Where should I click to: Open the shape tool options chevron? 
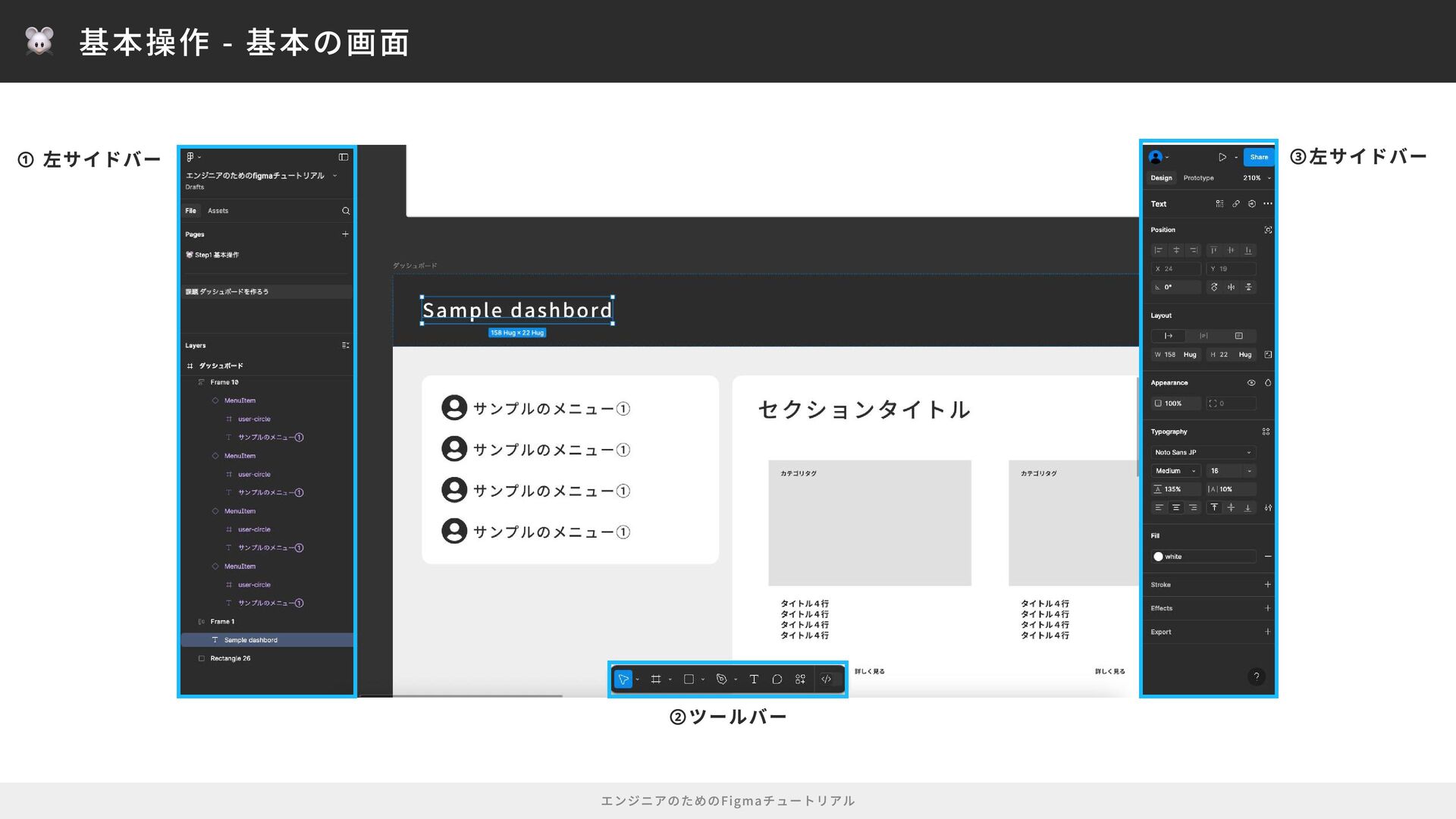pyautogui.click(x=703, y=680)
